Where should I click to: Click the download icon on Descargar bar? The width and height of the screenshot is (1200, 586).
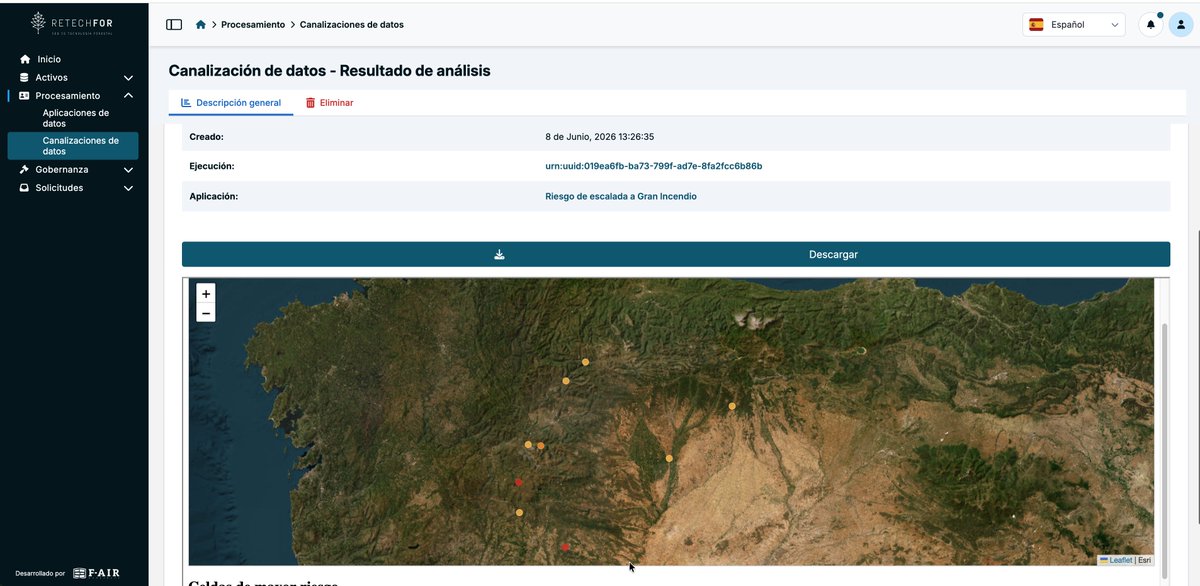point(499,255)
